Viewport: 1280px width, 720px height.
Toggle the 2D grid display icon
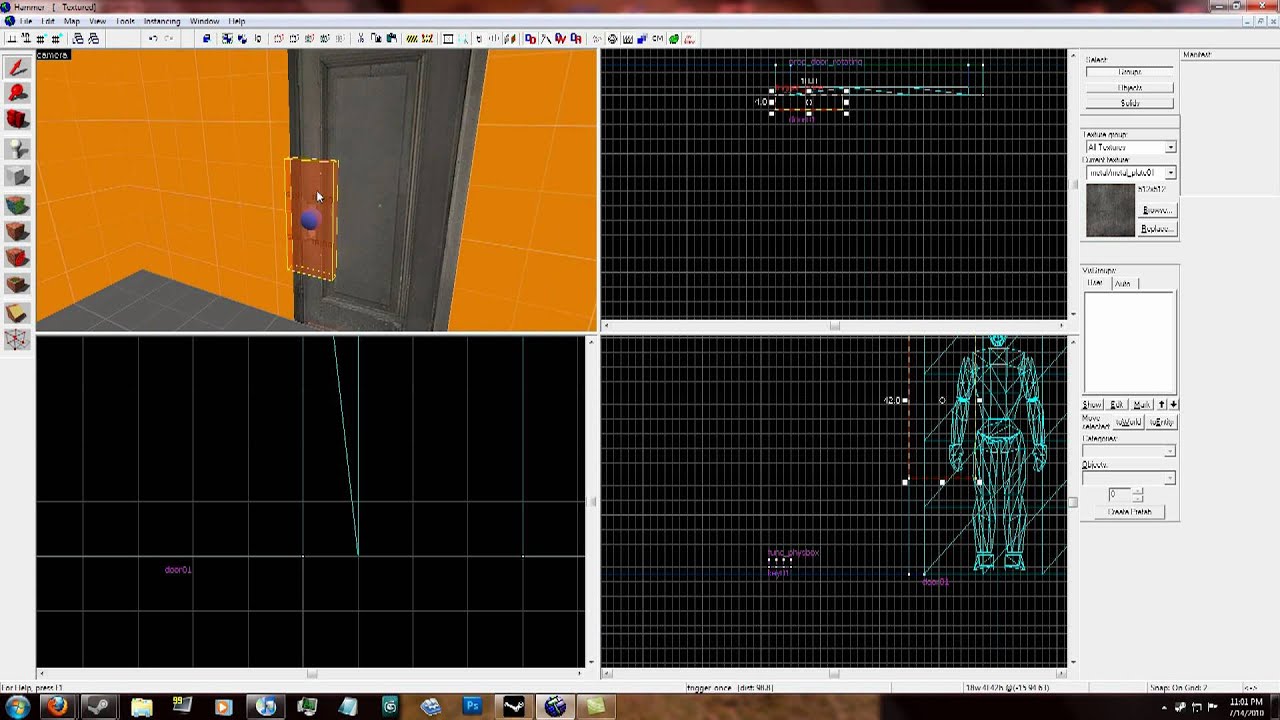tap(11, 39)
